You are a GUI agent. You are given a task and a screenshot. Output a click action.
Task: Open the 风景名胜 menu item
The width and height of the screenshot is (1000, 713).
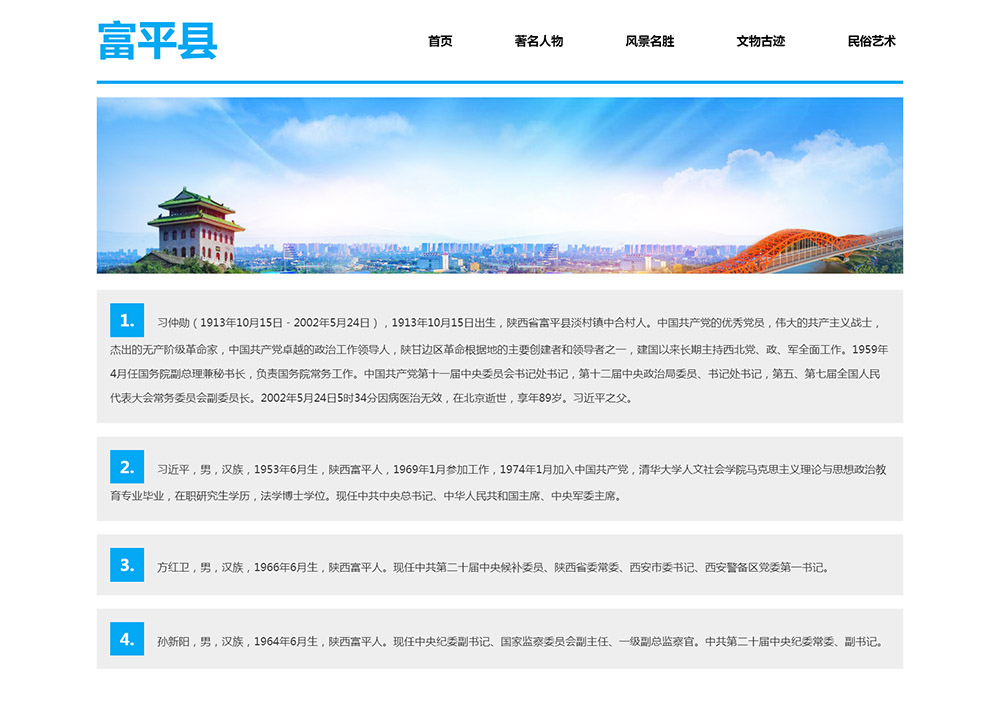649,41
